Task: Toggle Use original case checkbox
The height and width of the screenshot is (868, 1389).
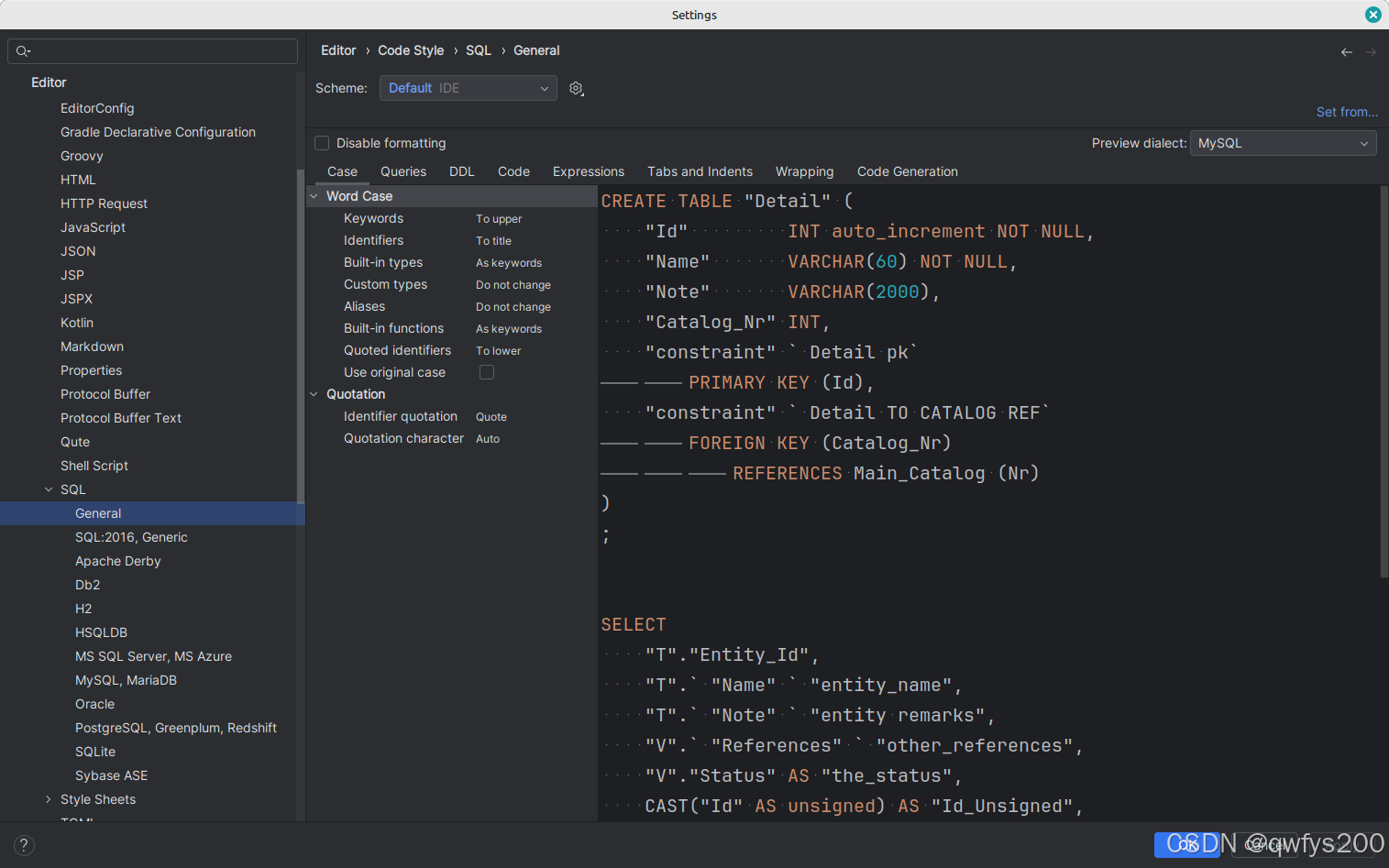Action: pyautogui.click(x=487, y=372)
